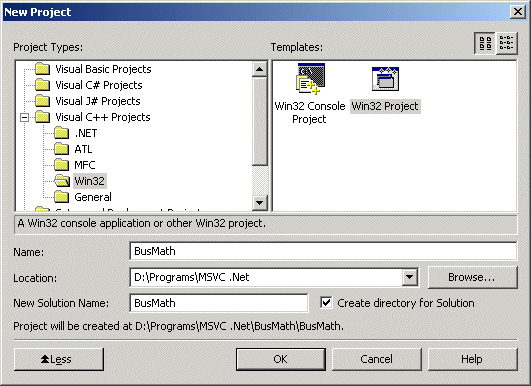Confirm the new project with OK
The height and width of the screenshot is (386, 531).
click(281, 359)
